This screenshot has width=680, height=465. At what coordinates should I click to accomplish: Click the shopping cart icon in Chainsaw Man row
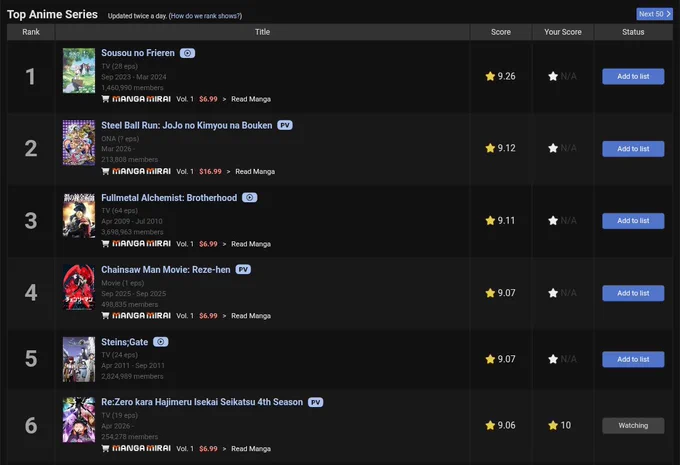click(x=105, y=316)
